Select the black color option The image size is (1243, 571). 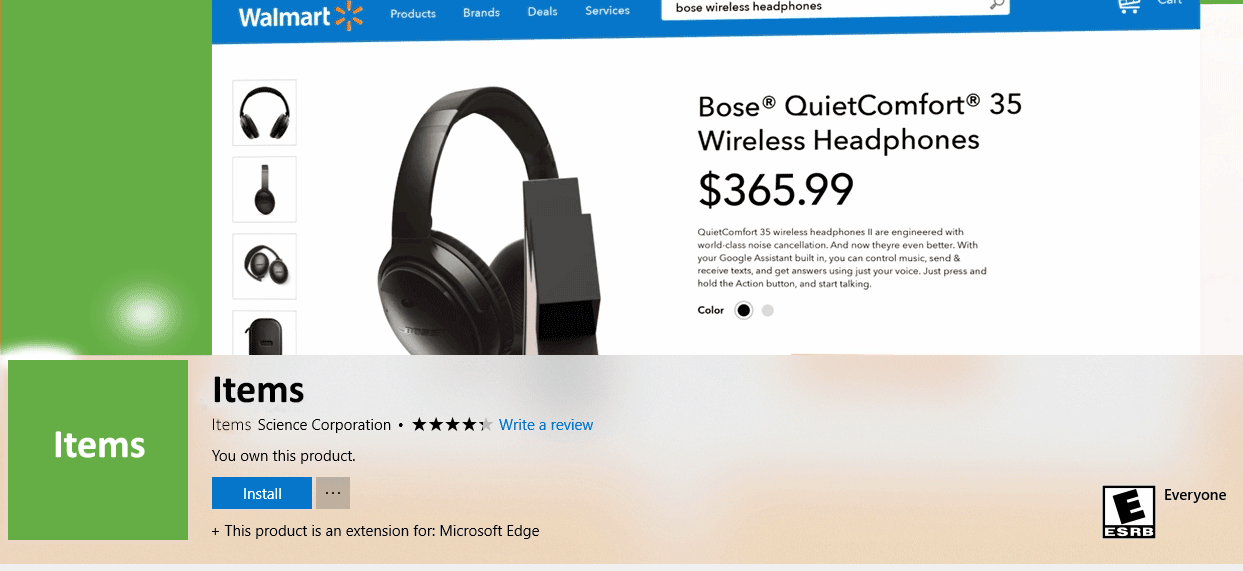click(x=743, y=310)
